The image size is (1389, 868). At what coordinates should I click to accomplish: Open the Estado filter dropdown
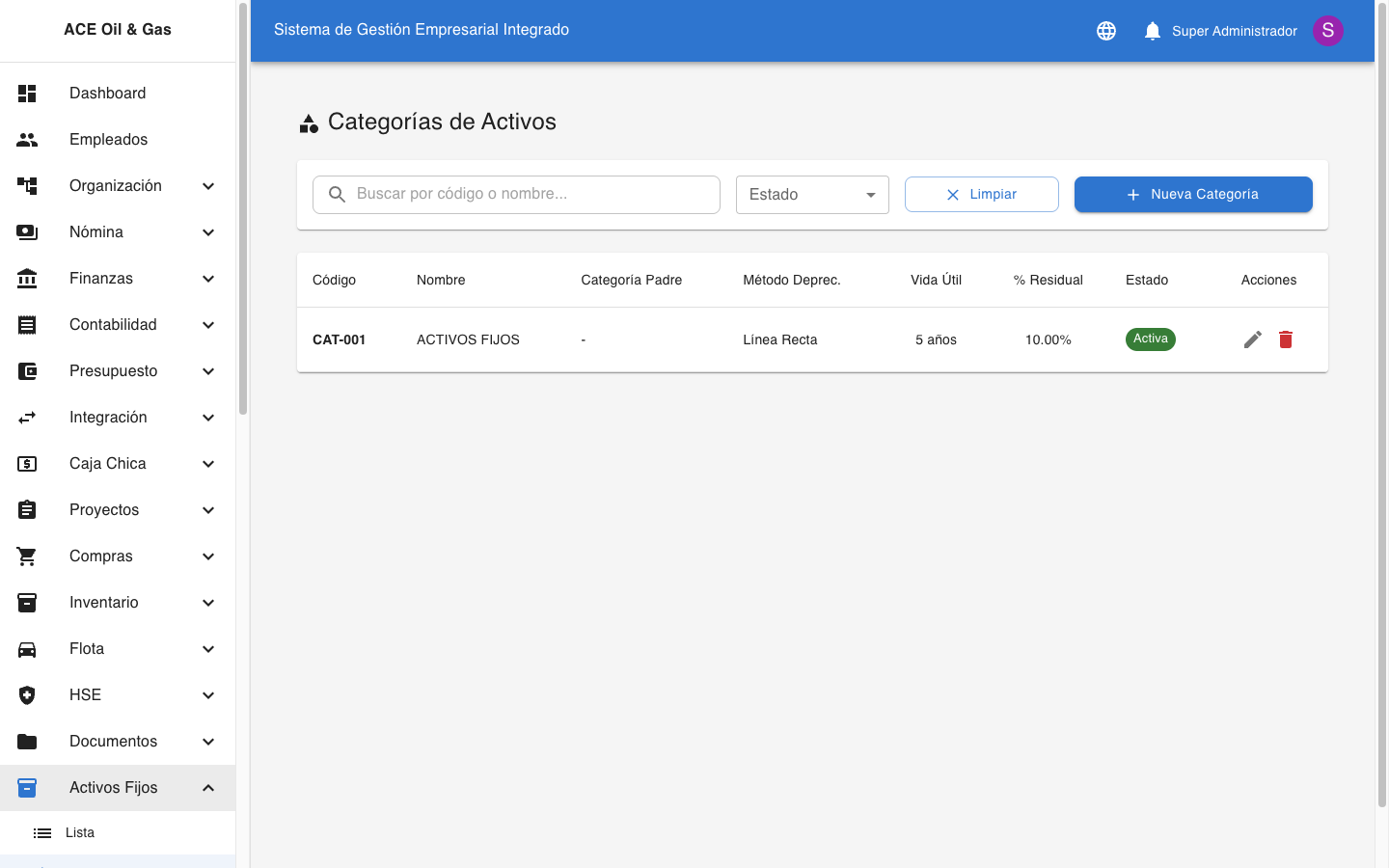tap(812, 194)
